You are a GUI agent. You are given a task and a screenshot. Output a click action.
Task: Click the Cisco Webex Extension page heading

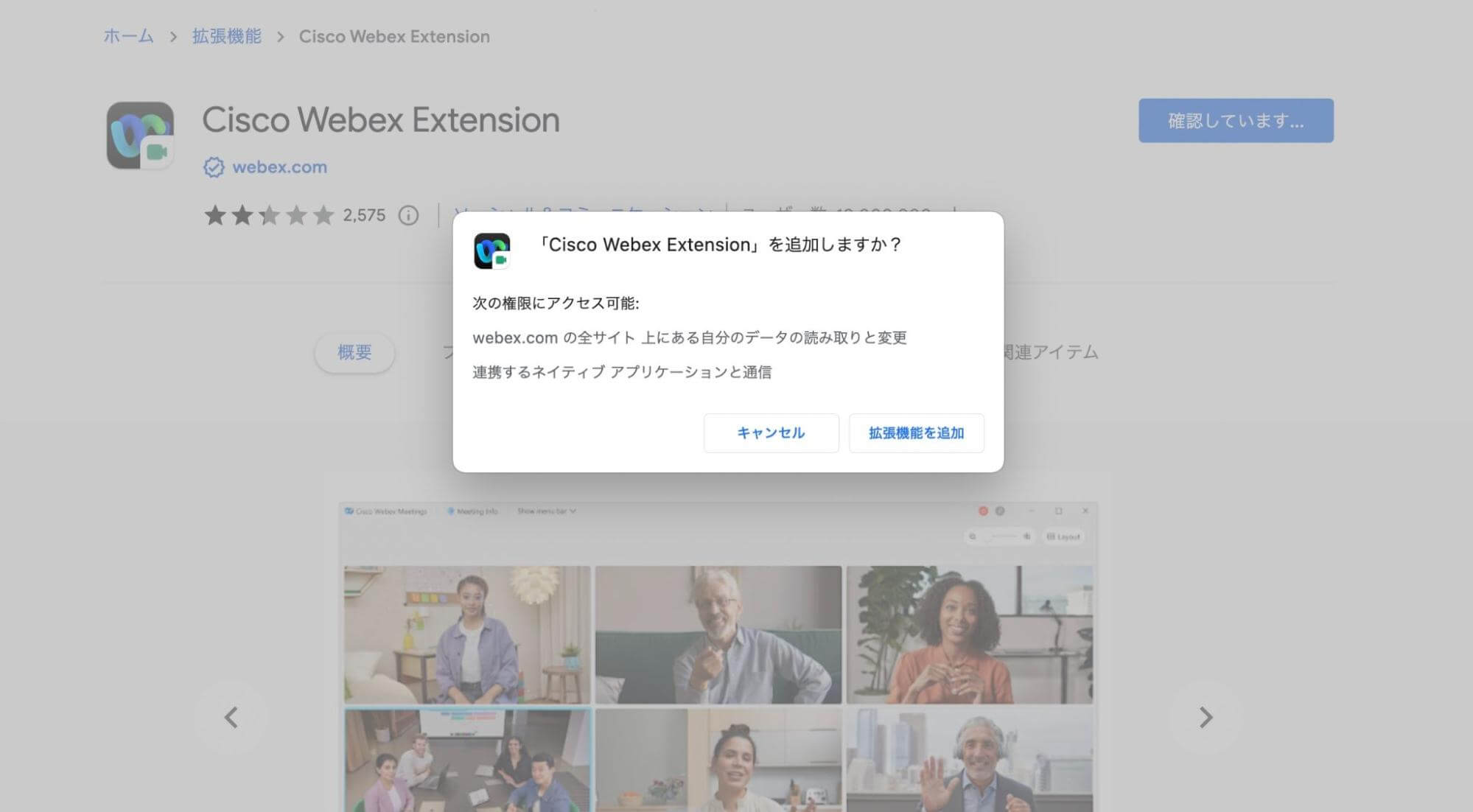click(x=381, y=120)
